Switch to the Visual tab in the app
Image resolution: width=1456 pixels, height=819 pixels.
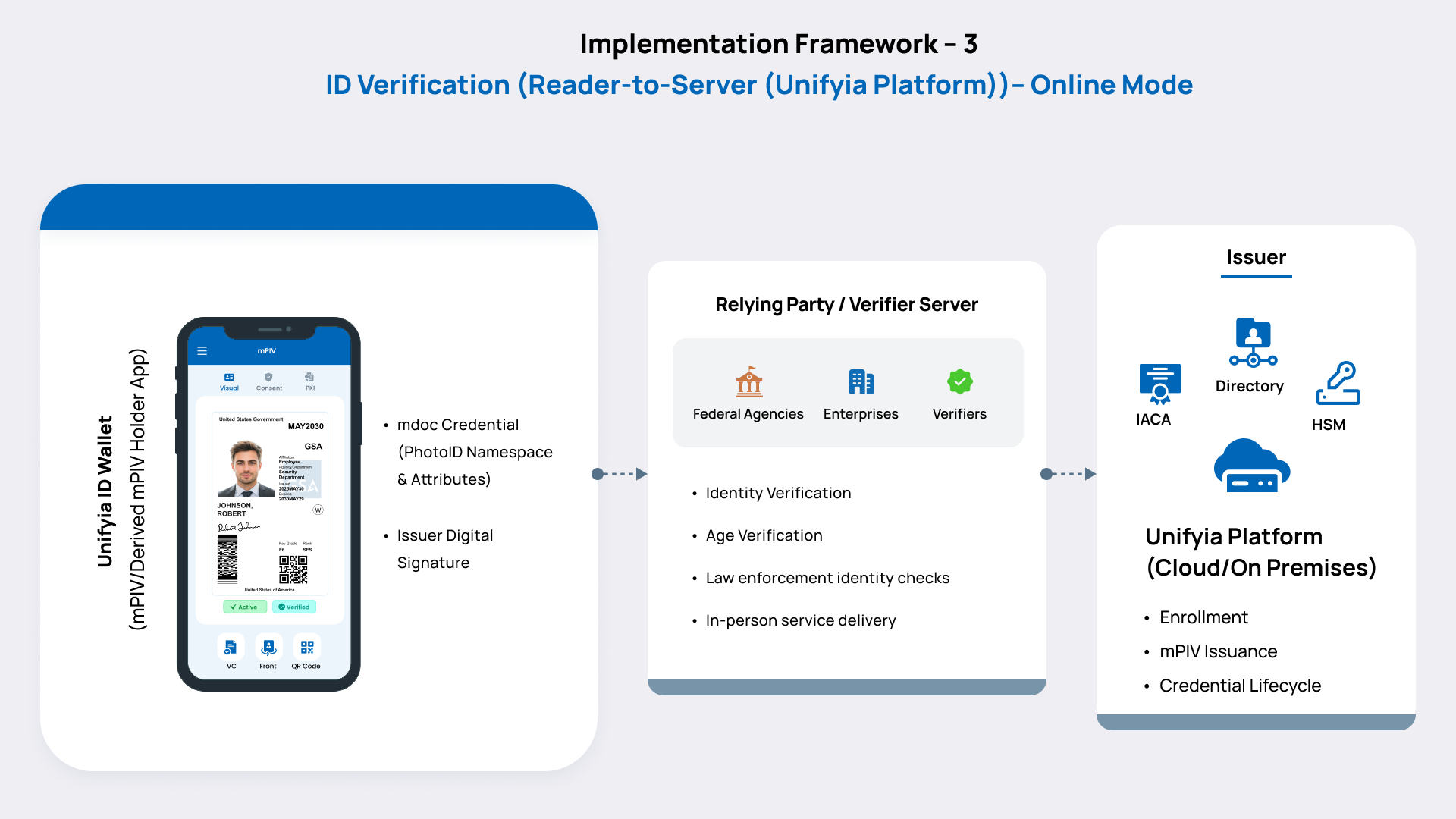coord(229,381)
